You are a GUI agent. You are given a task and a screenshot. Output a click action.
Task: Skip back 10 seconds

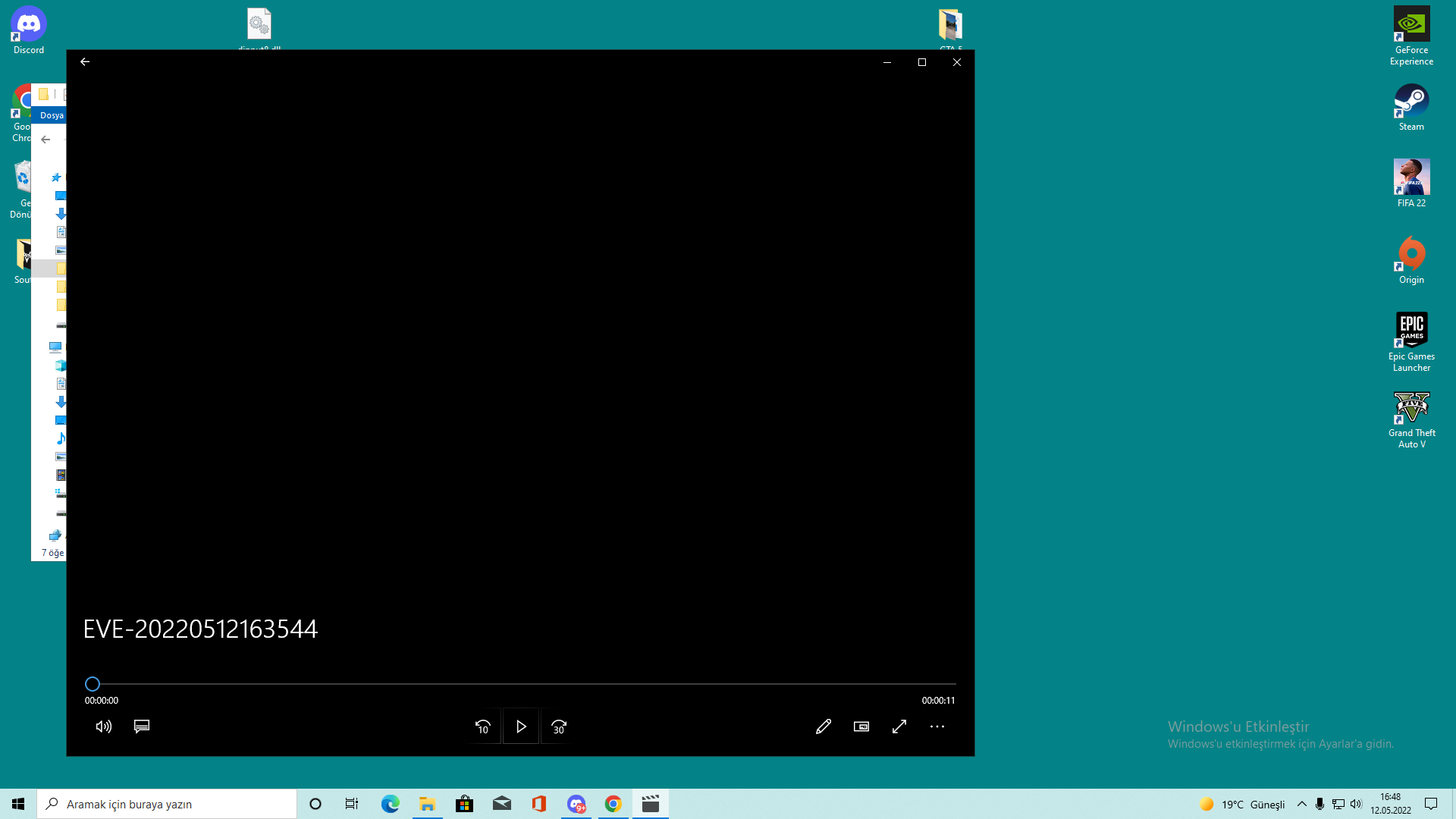coord(483,726)
